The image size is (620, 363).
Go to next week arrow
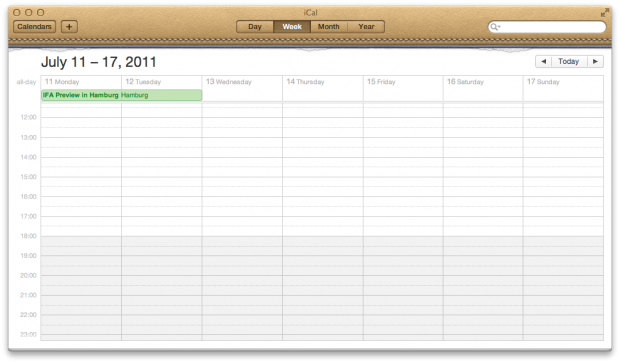pos(595,61)
